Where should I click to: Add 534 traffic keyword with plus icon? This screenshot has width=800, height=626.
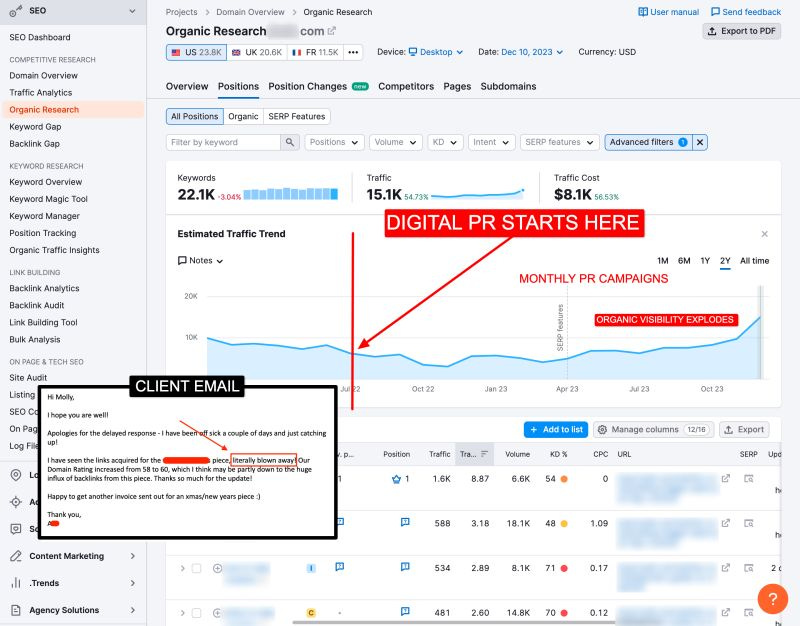[x=217, y=568]
